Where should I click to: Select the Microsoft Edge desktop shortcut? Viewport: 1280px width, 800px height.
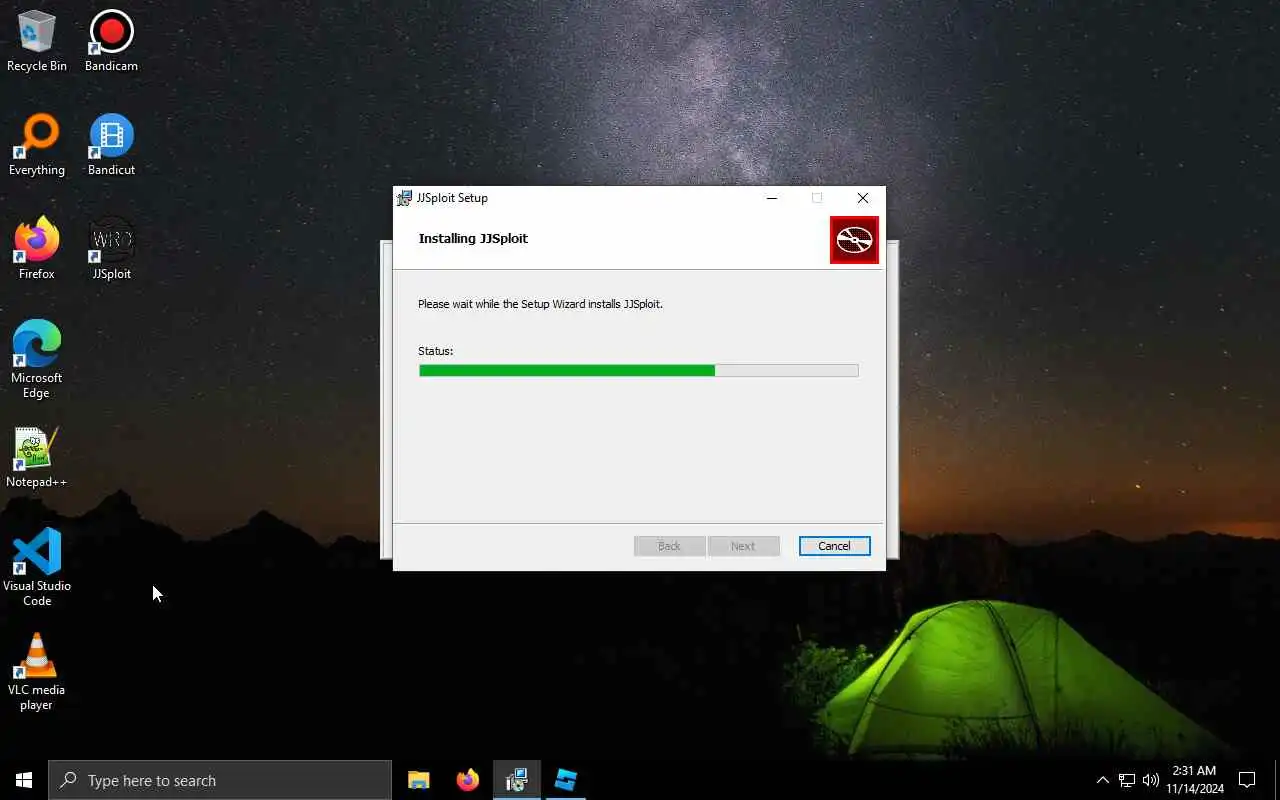37,360
